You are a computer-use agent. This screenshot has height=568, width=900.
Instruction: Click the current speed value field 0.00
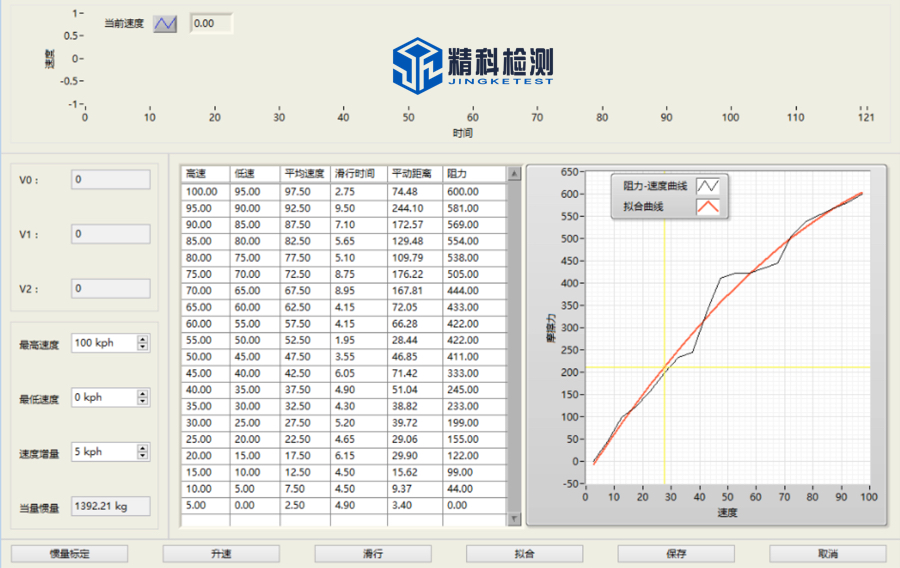coord(210,23)
